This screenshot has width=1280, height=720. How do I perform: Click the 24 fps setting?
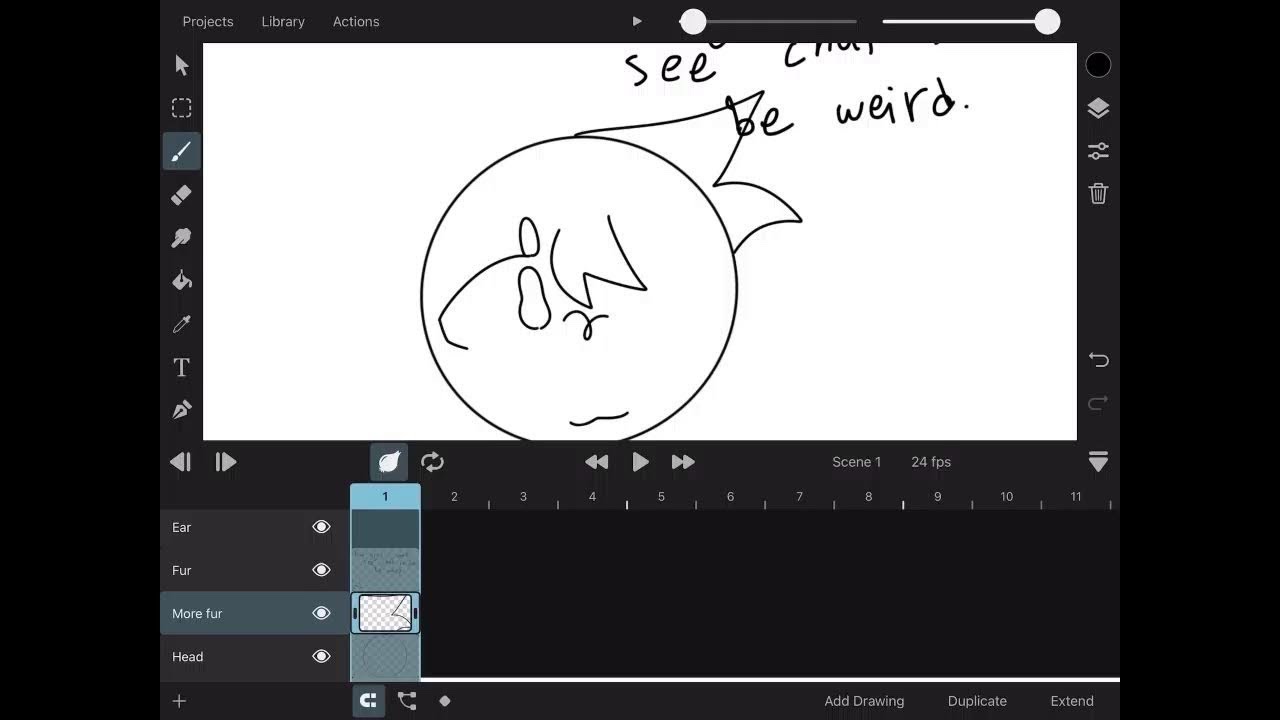[931, 462]
